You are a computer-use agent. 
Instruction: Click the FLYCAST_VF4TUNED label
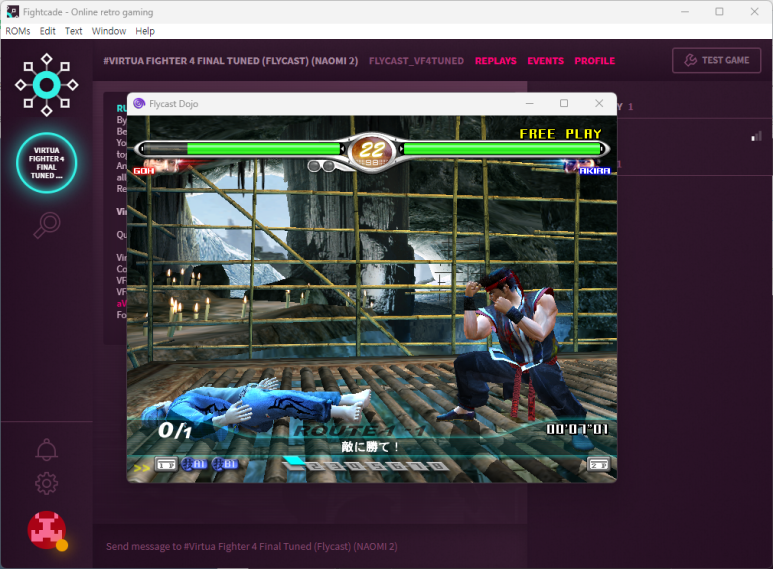pyautogui.click(x=416, y=61)
